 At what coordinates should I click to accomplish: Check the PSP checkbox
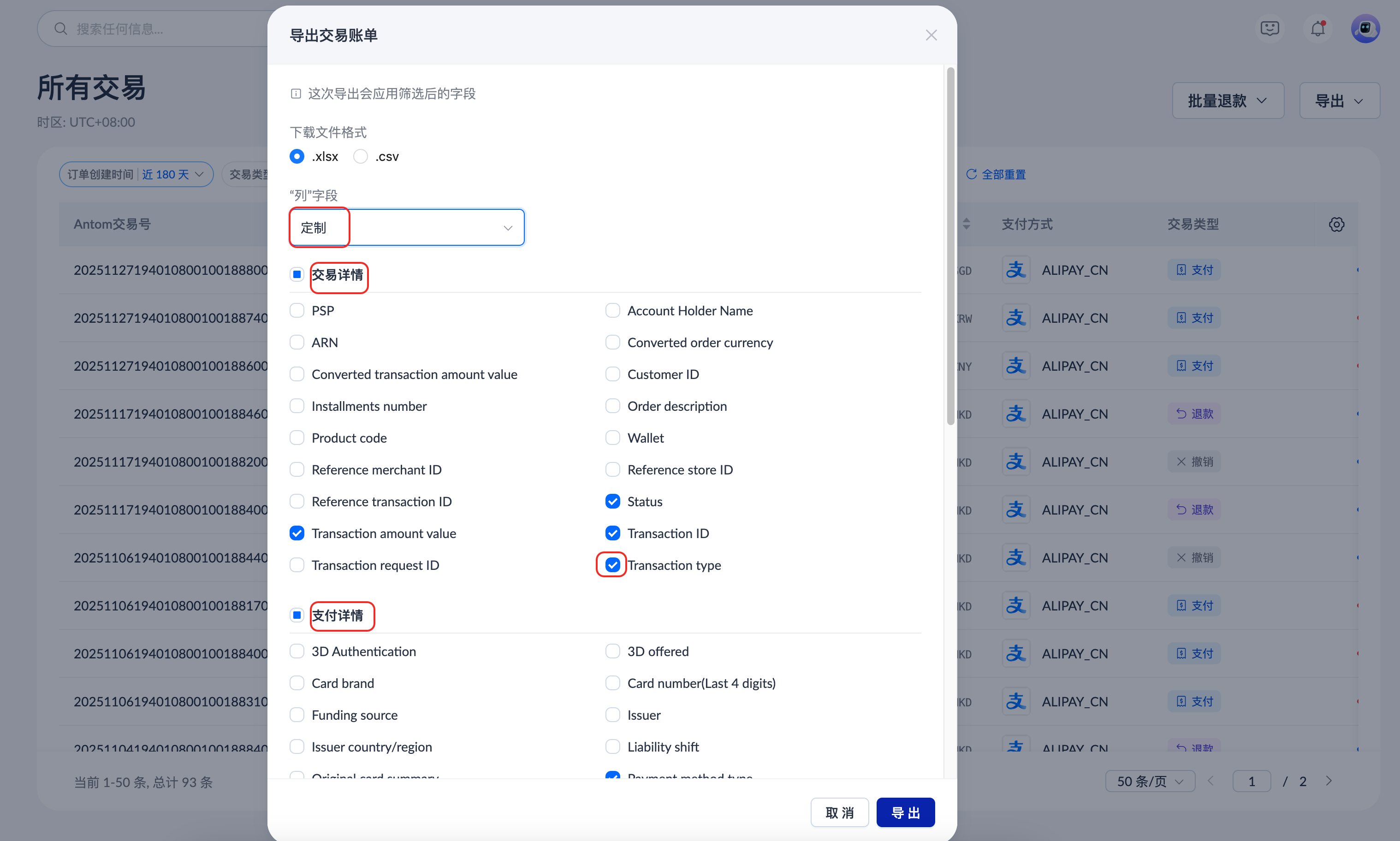click(297, 311)
